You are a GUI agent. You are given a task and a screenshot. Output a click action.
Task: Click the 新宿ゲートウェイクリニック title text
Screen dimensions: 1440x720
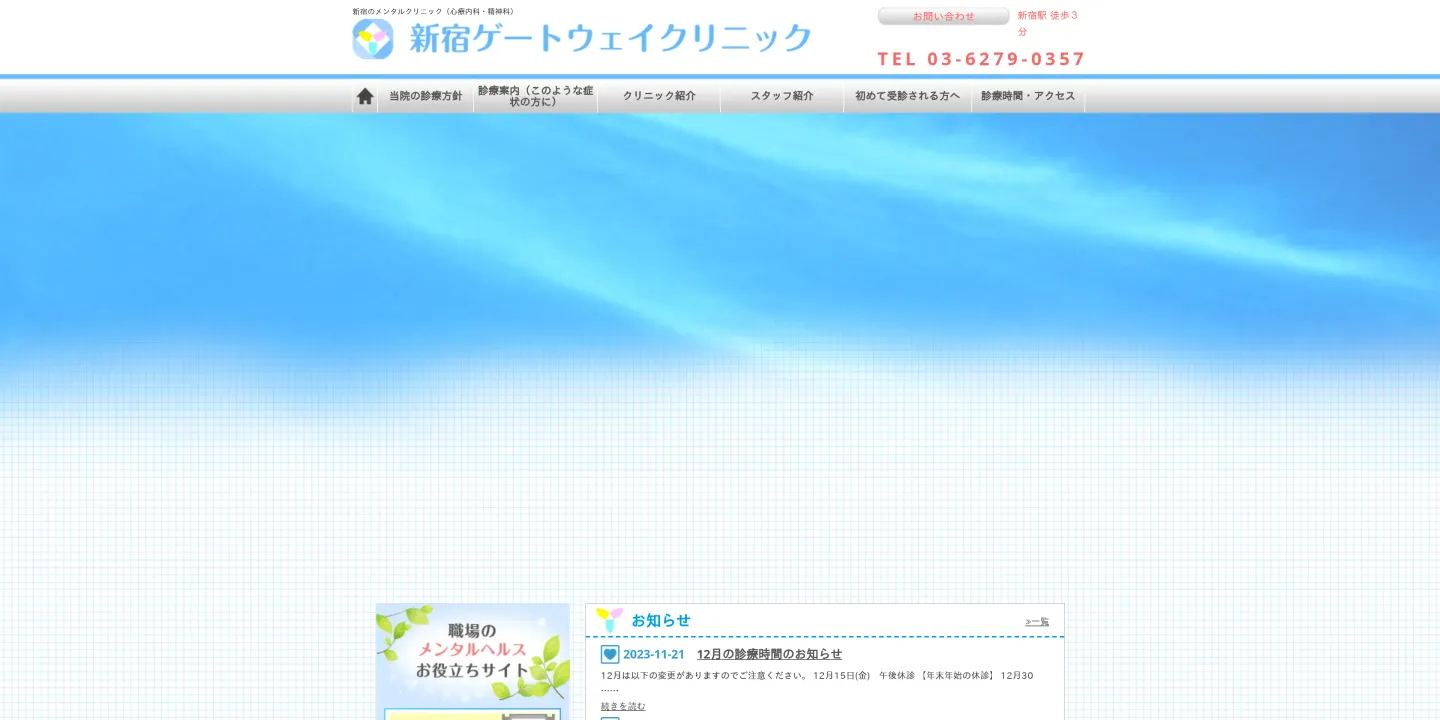pyautogui.click(x=610, y=39)
